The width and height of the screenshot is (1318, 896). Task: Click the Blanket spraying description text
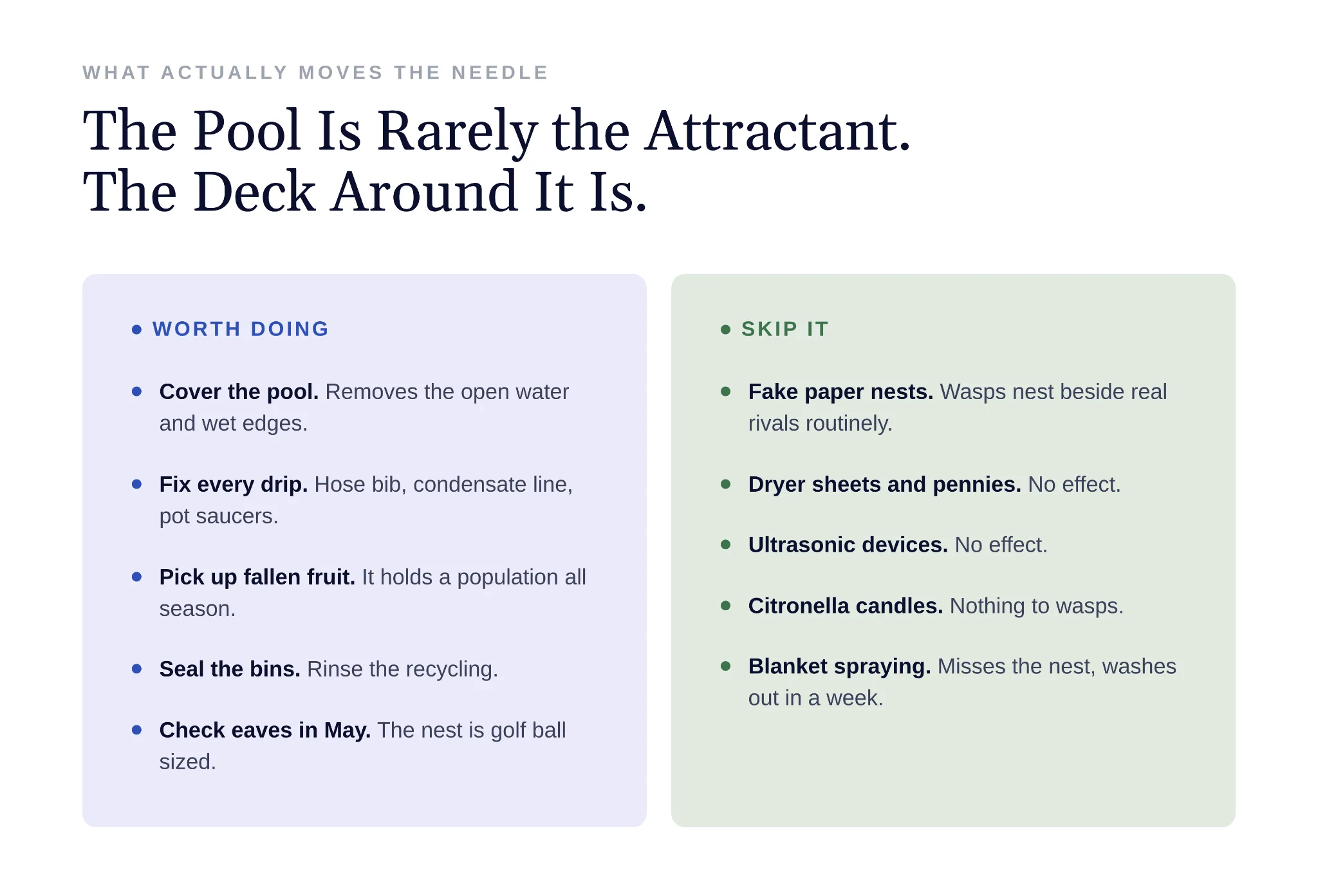pyautogui.click(x=963, y=682)
